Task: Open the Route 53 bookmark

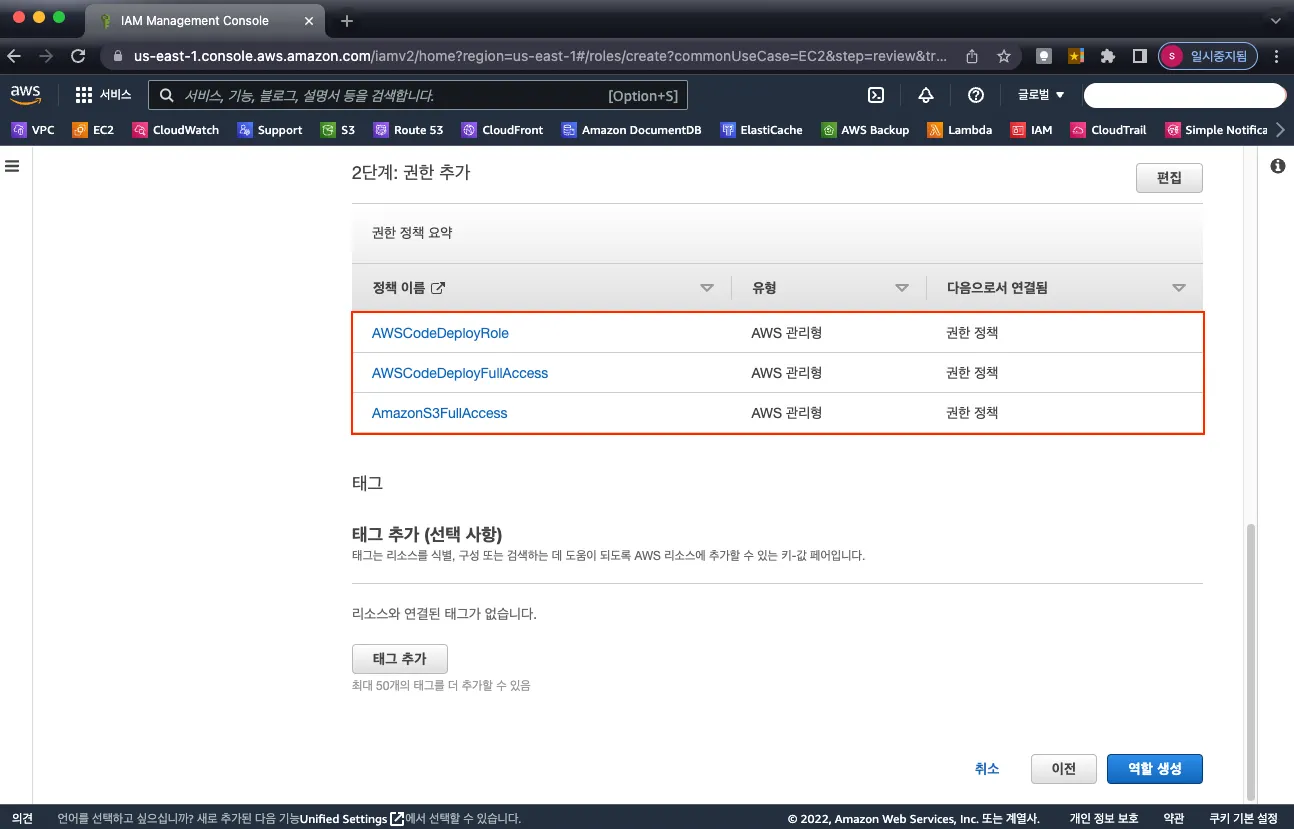Action: (408, 130)
